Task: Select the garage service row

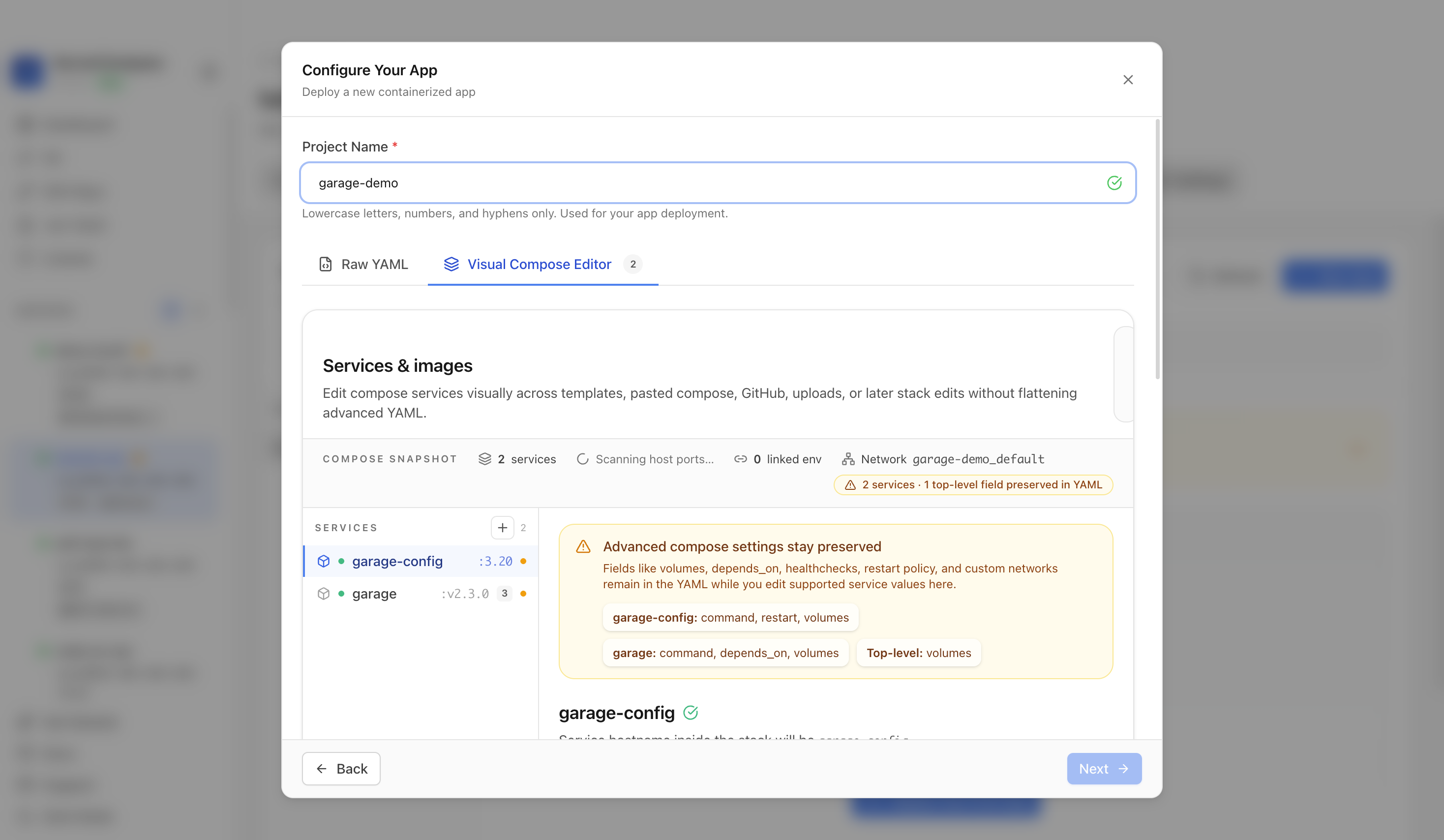Action: pyautogui.click(x=421, y=594)
